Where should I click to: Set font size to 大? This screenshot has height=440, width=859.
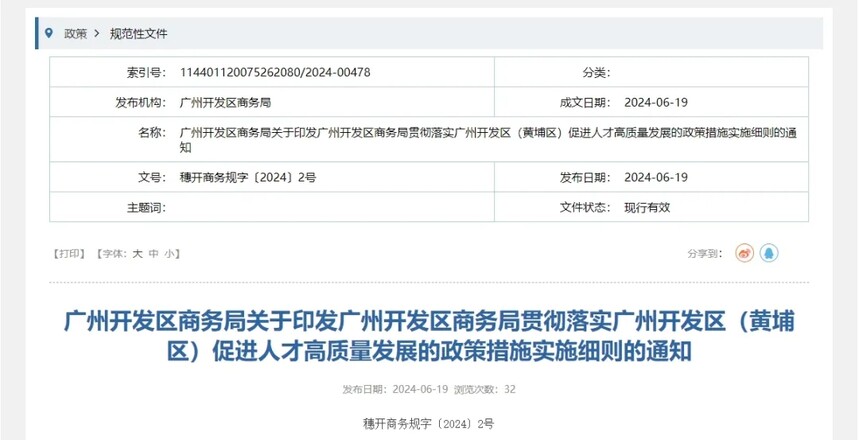[x=138, y=254]
